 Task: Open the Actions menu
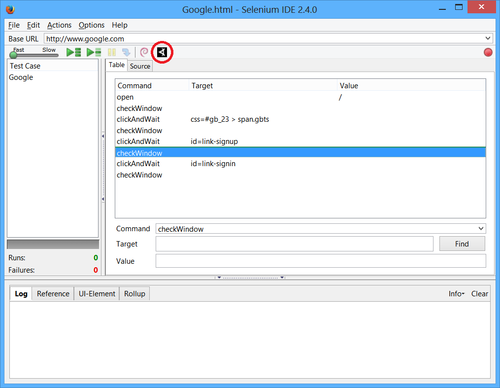pyautogui.click(x=59, y=25)
